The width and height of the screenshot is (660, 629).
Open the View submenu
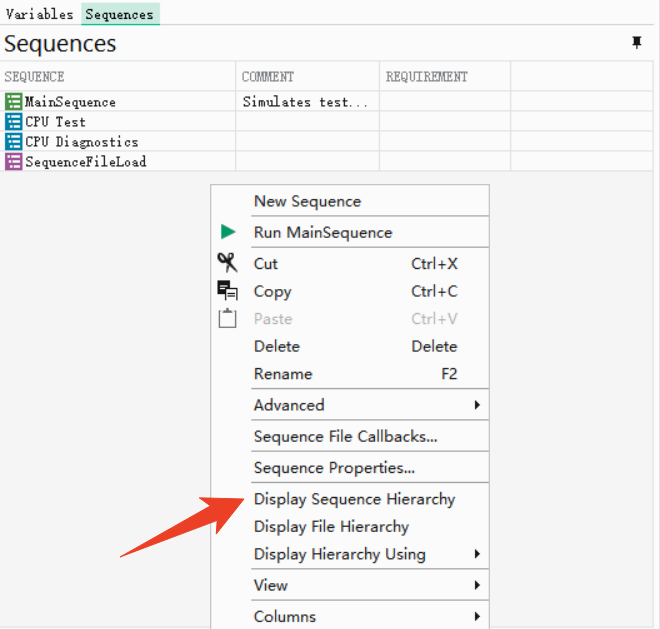point(271,585)
